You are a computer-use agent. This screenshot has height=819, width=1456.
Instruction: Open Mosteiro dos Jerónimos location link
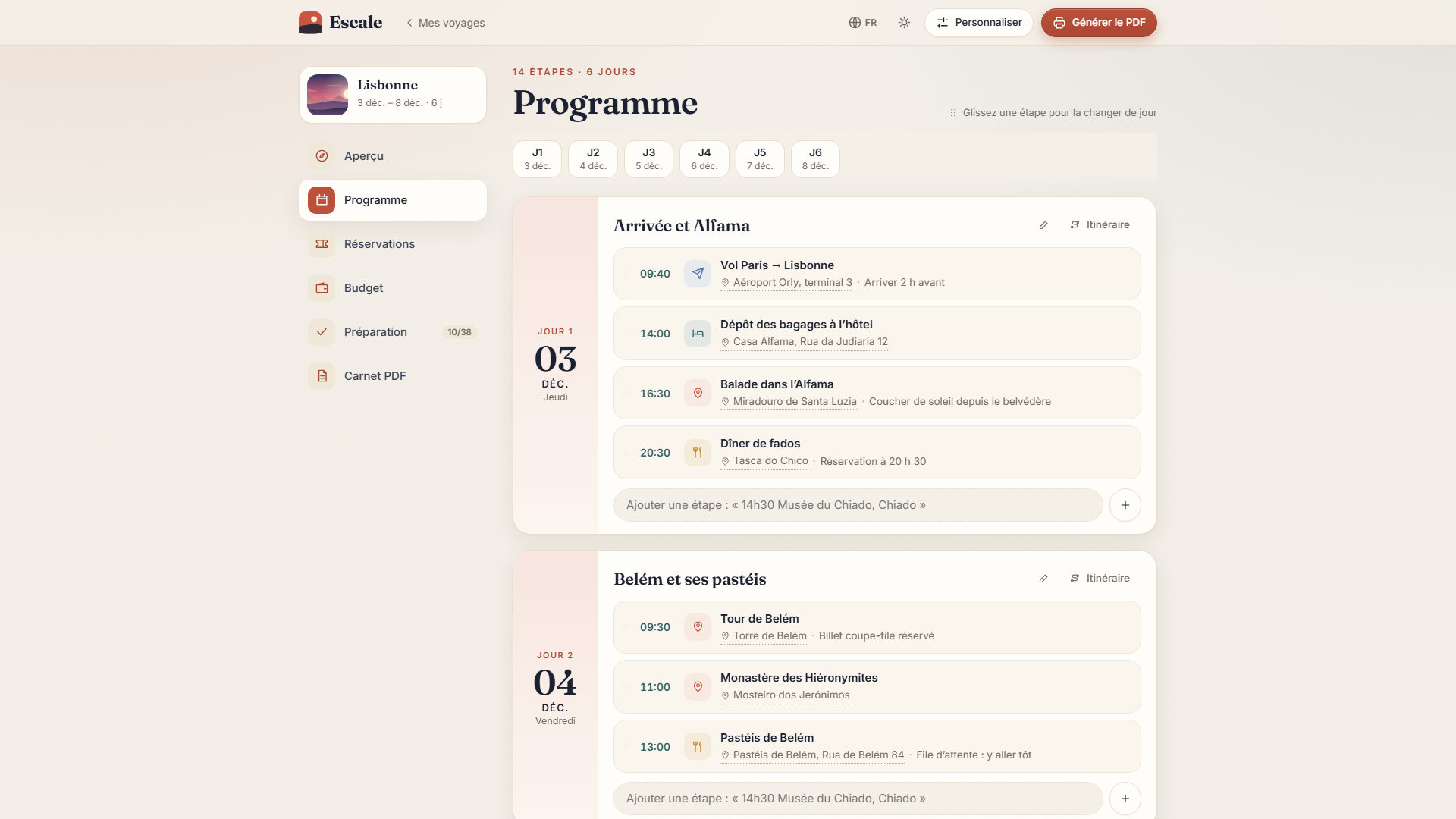(785, 695)
